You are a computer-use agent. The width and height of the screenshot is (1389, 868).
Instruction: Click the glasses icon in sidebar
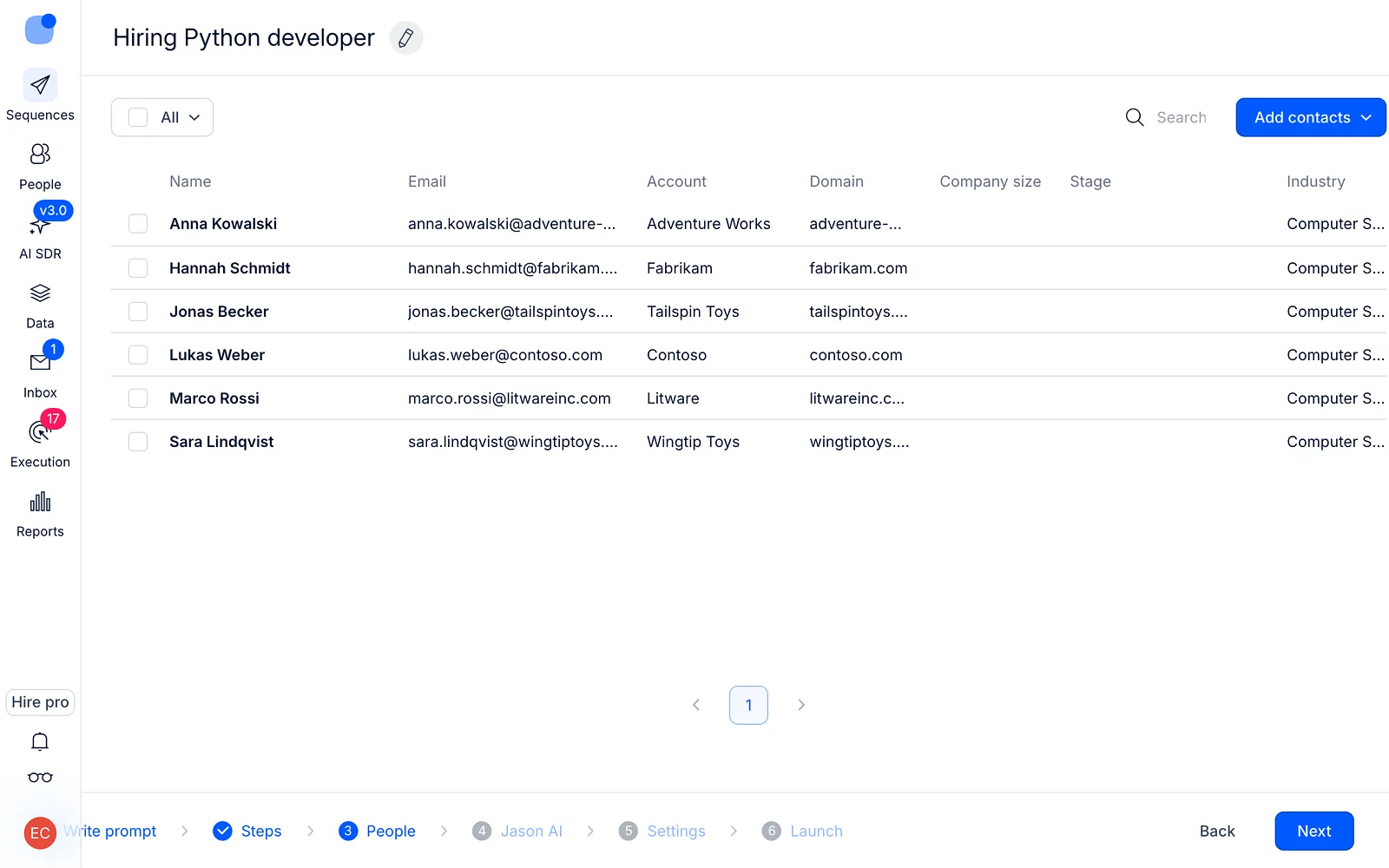click(40, 778)
